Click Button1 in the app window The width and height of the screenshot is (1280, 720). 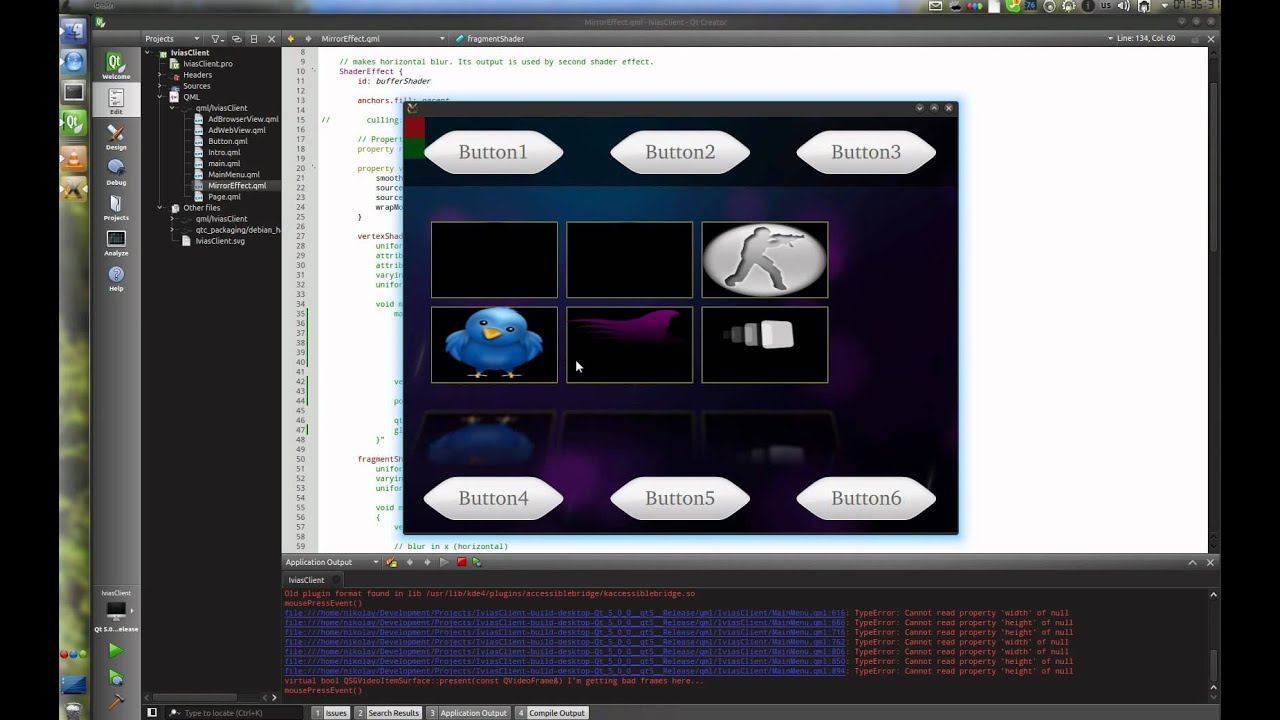(x=493, y=152)
